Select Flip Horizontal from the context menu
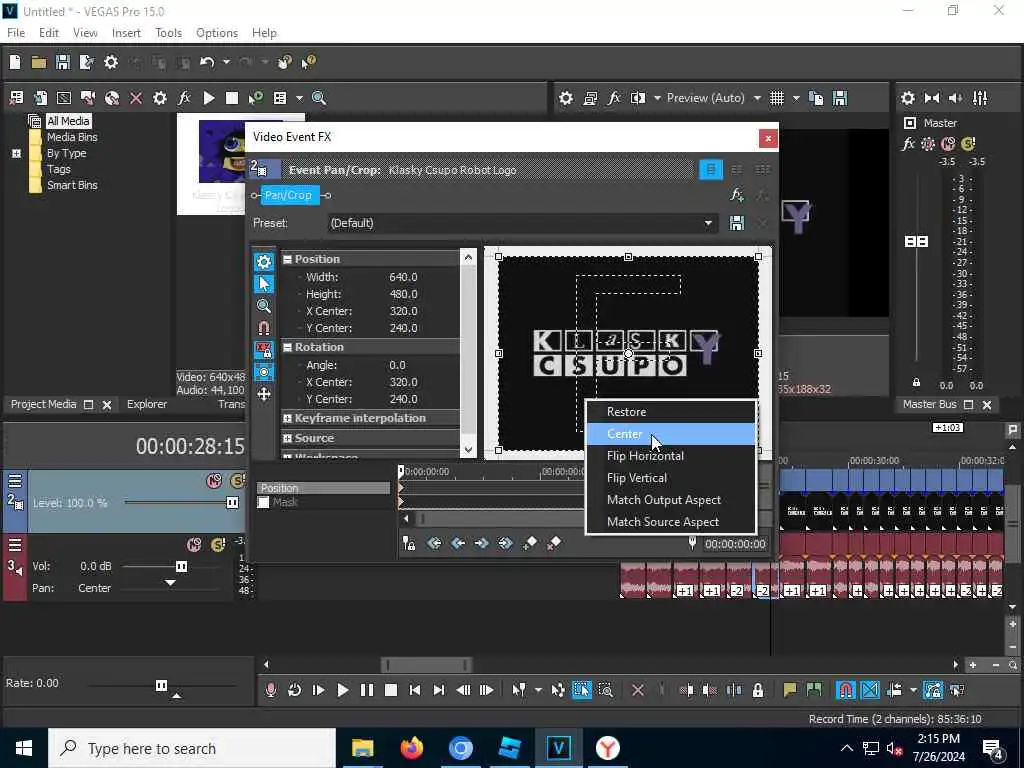Screen dimensions: 1024x768 [x=671, y=456]
